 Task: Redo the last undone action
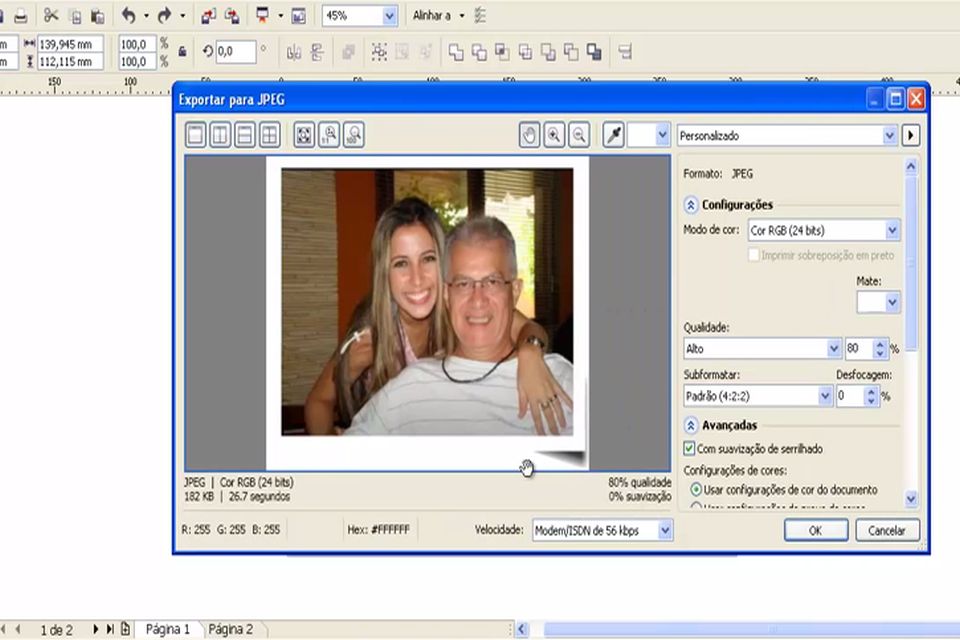(164, 15)
